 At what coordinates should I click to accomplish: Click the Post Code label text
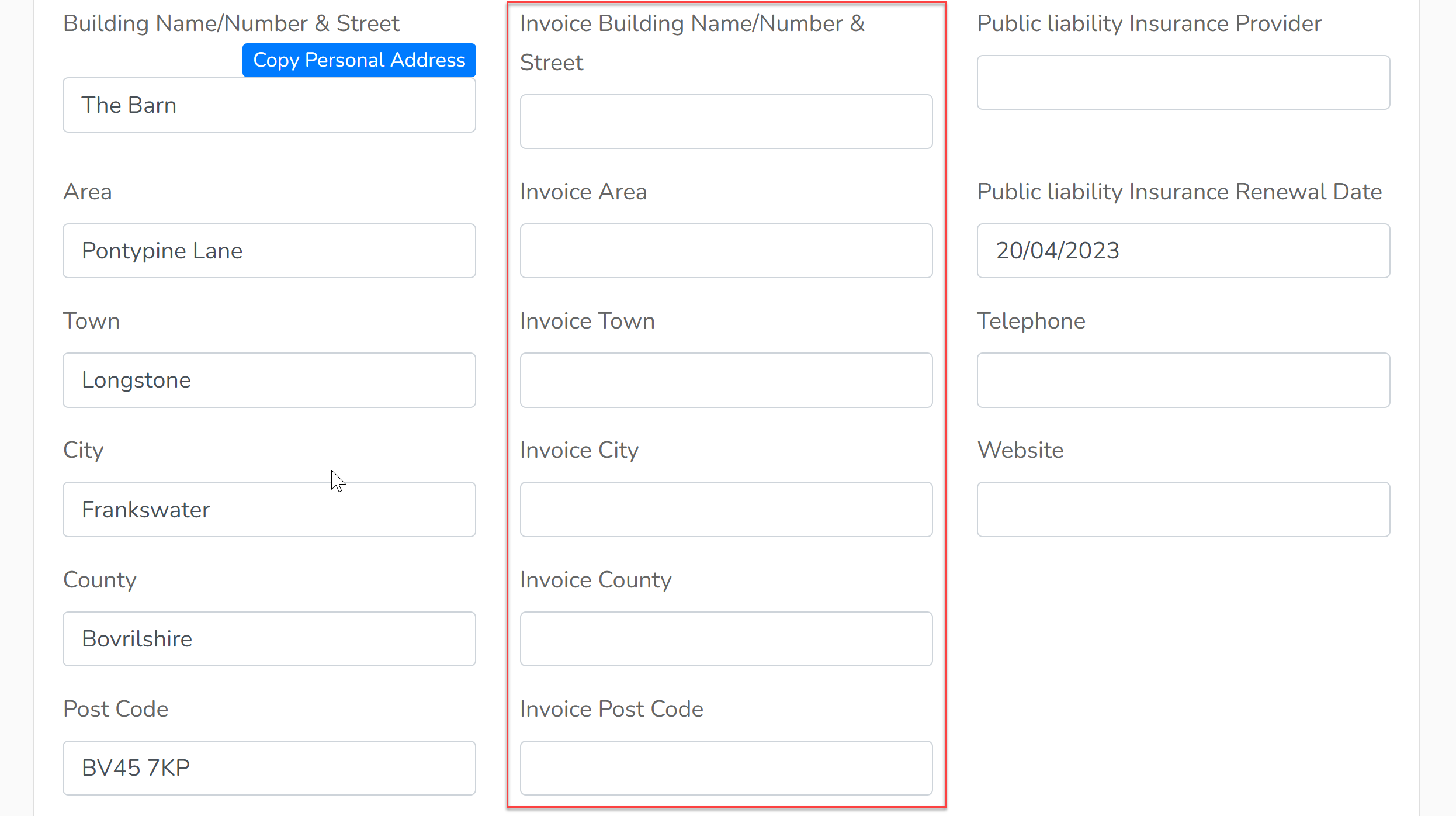pyautogui.click(x=116, y=709)
